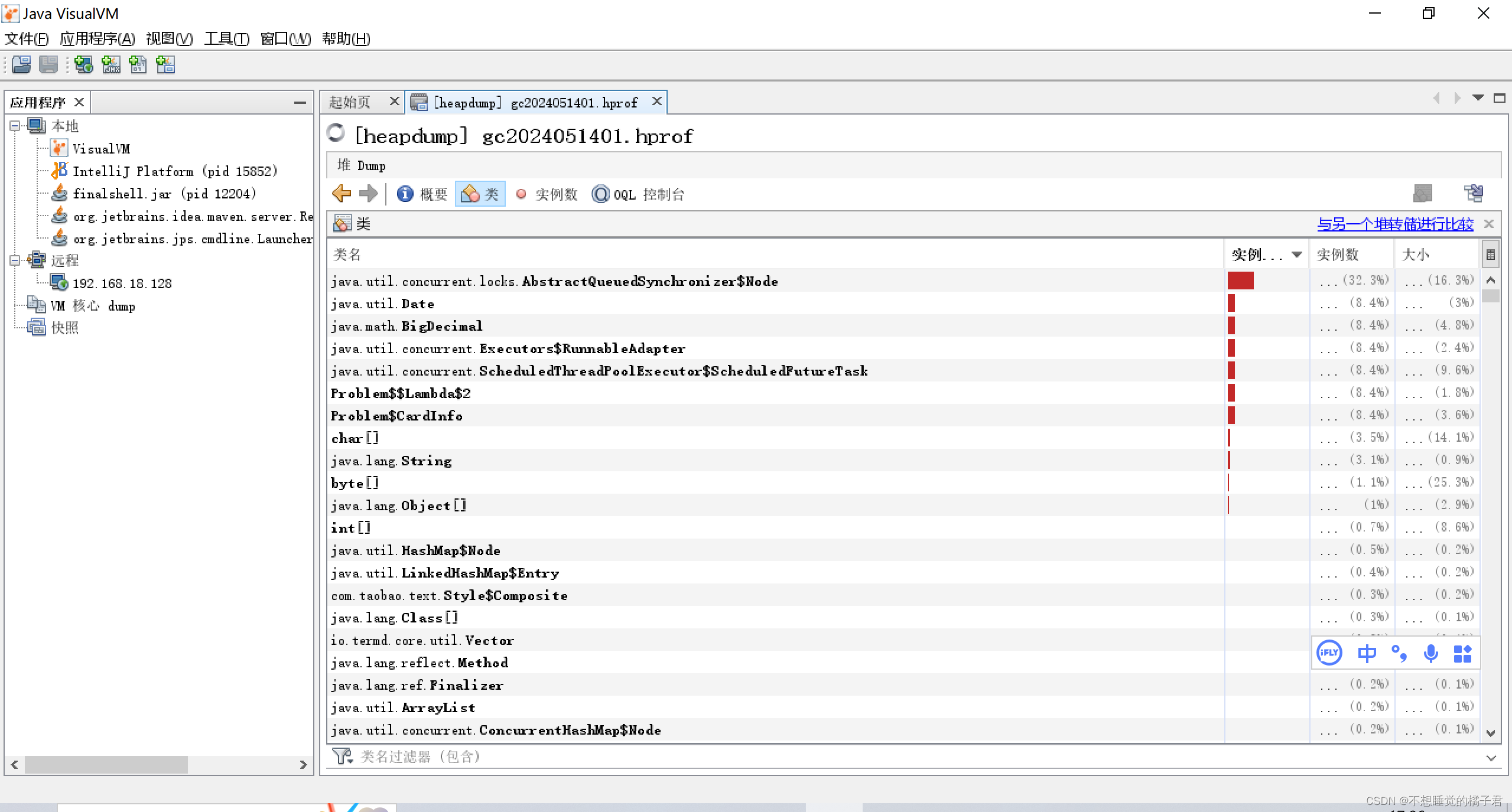1512x812 pixels.
Task: Open the 实例 column sort dropdown arrow
Action: click(x=1297, y=255)
